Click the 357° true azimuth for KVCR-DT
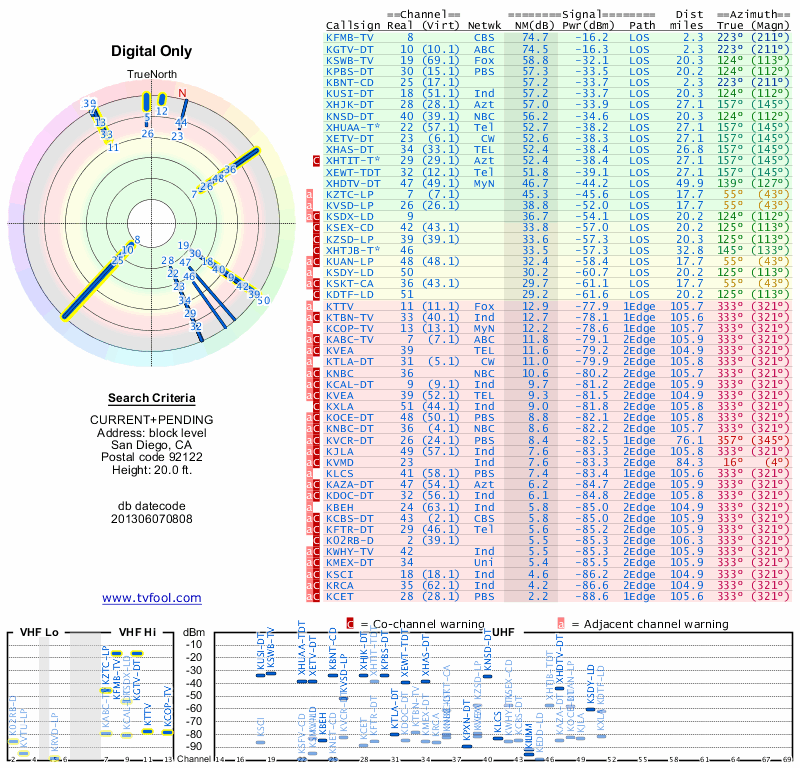 coord(730,440)
